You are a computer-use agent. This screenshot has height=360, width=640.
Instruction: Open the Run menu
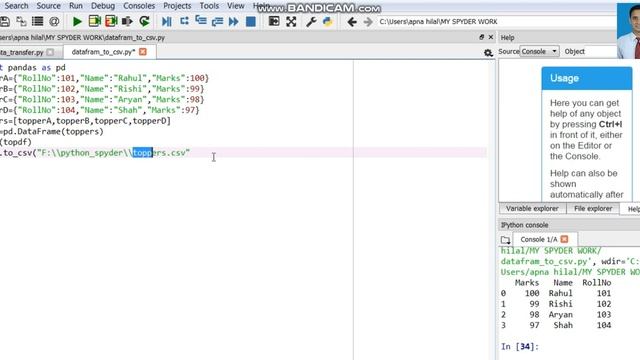tap(76, 6)
